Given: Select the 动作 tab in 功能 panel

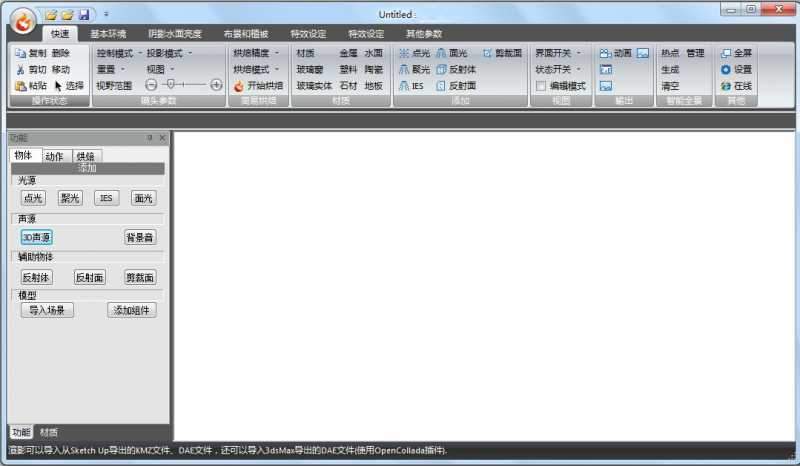Looking at the screenshot, I should 54,156.
